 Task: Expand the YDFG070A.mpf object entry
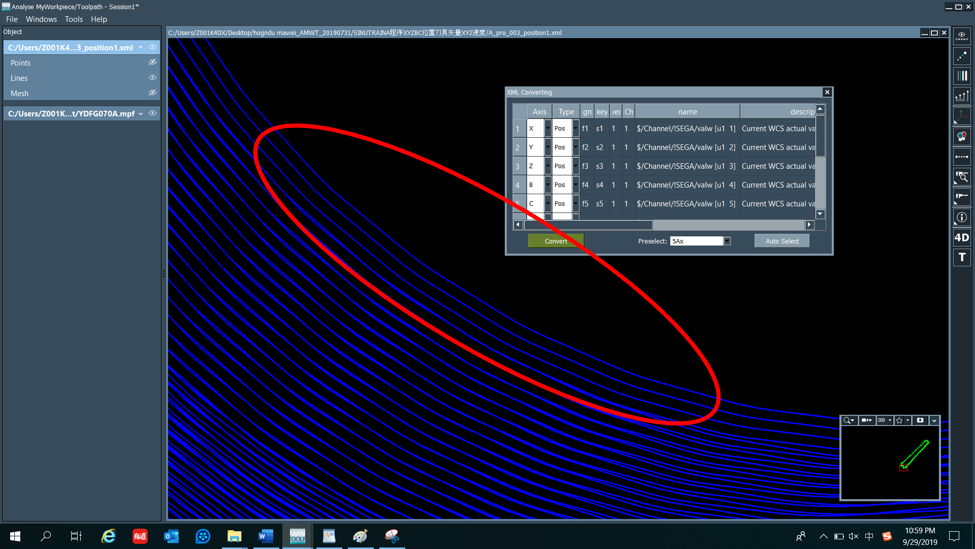click(141, 114)
